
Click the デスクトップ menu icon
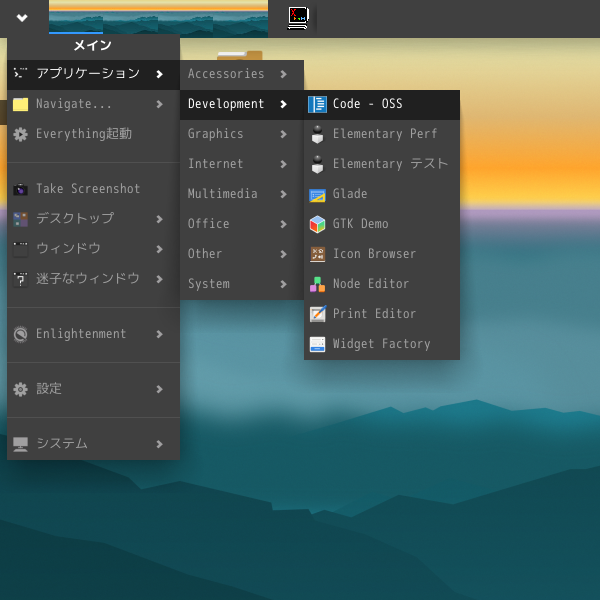[20, 219]
